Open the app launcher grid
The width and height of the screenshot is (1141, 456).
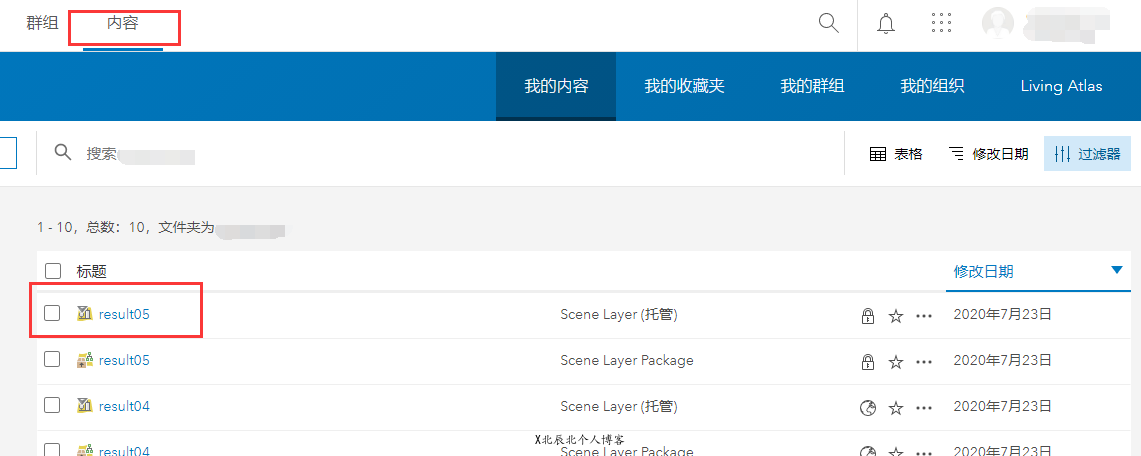[x=941, y=24]
